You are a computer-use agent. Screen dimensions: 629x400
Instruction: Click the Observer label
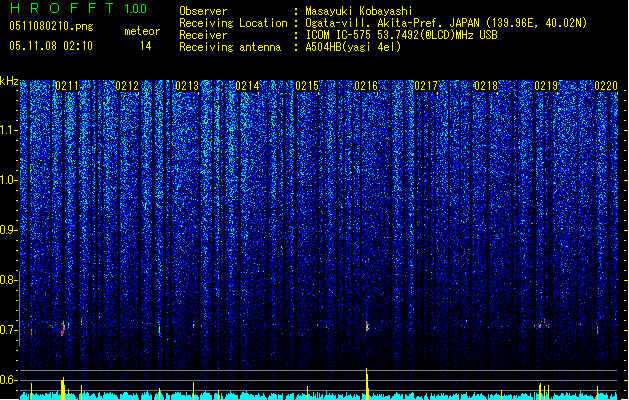[x=203, y=11]
